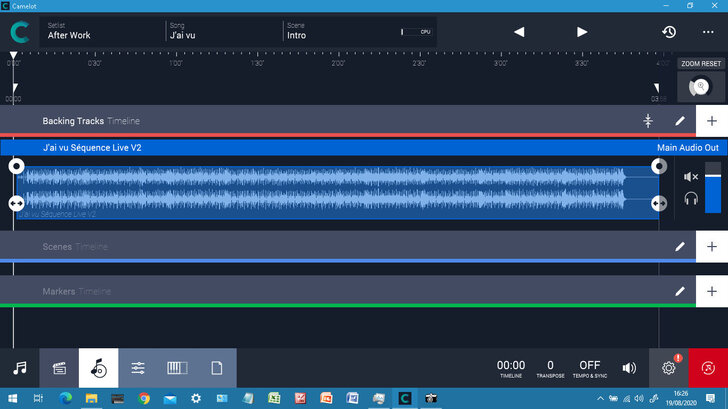Screen dimensions: 728x409
Task: Open the three-dots more options menu
Action: [x=708, y=32]
